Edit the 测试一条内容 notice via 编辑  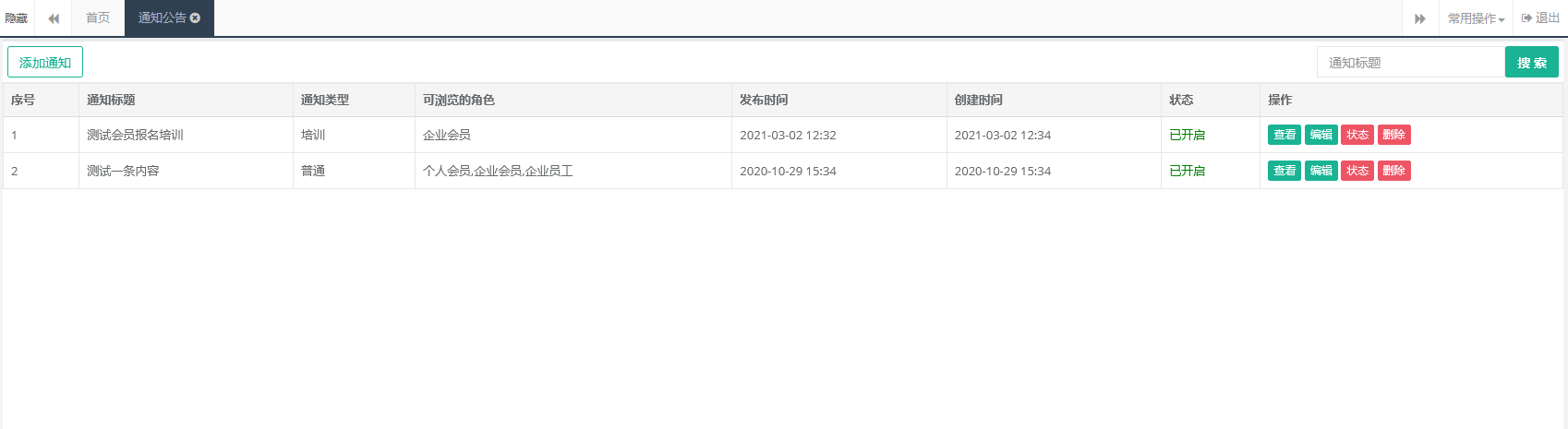[1321, 171]
